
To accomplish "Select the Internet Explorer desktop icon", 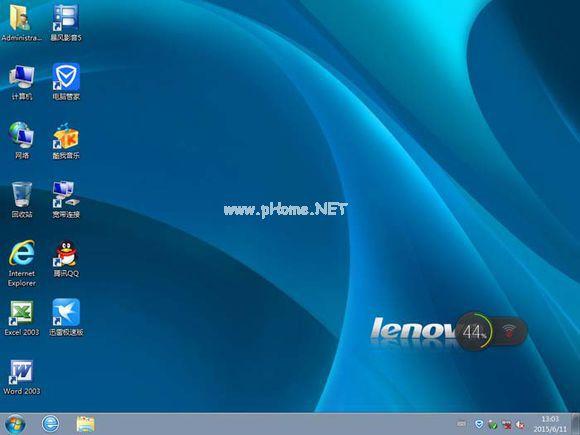I will coord(22,263).
